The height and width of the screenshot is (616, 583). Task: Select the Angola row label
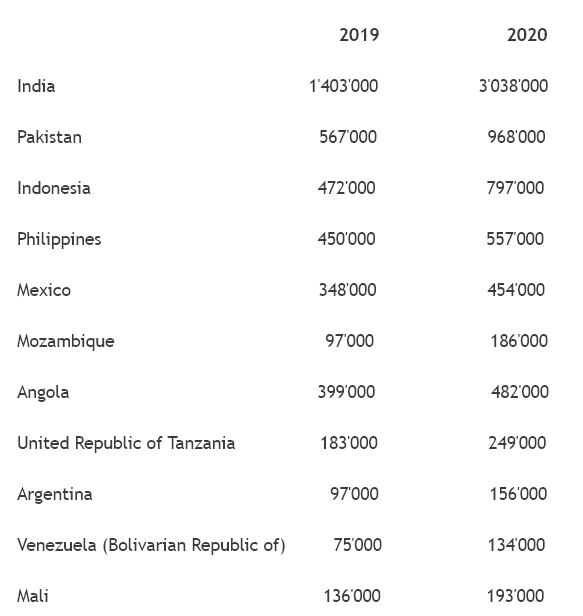point(43,392)
